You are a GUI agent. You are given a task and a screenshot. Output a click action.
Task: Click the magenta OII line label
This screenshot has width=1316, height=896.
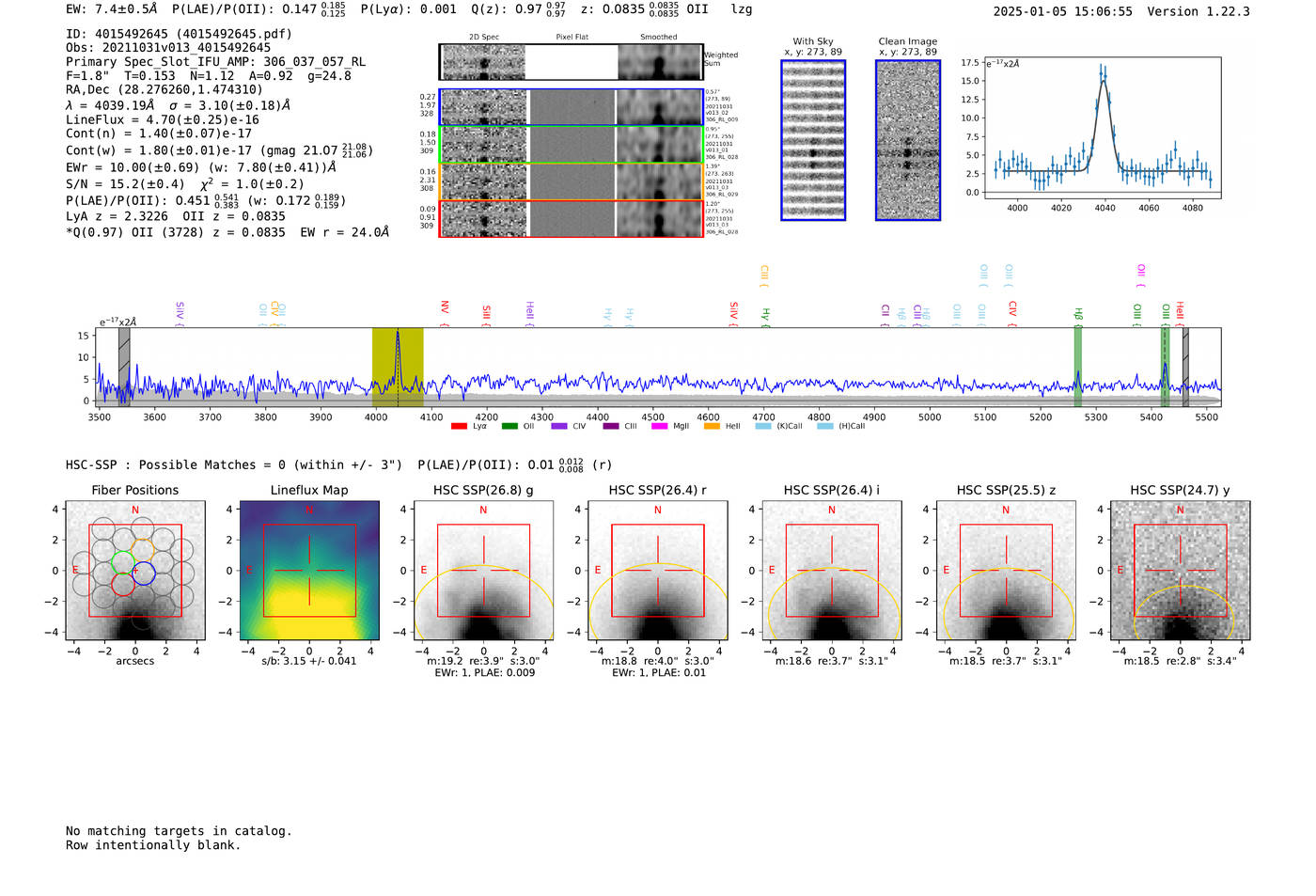[1141, 275]
